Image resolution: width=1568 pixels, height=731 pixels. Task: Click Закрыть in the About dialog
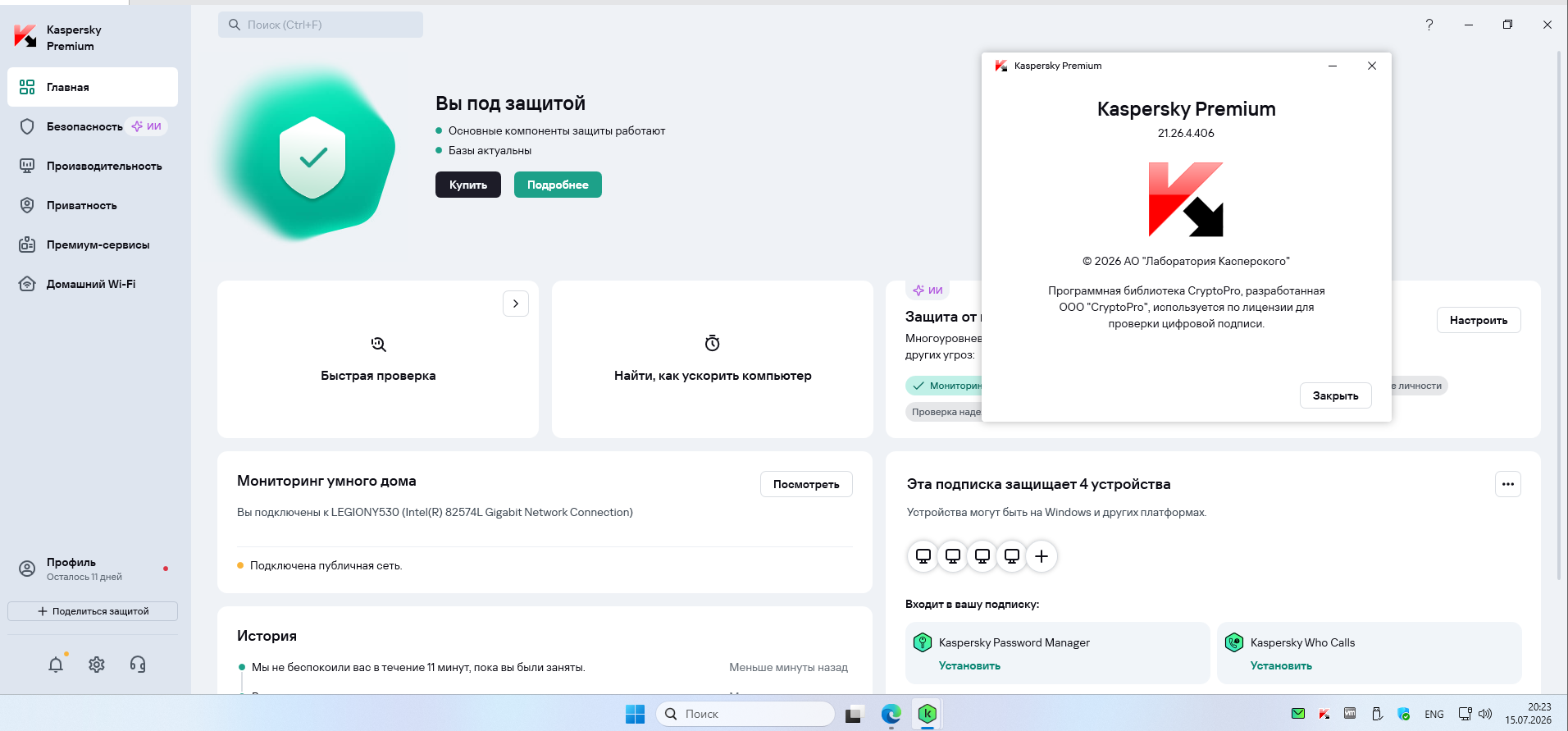1336,395
